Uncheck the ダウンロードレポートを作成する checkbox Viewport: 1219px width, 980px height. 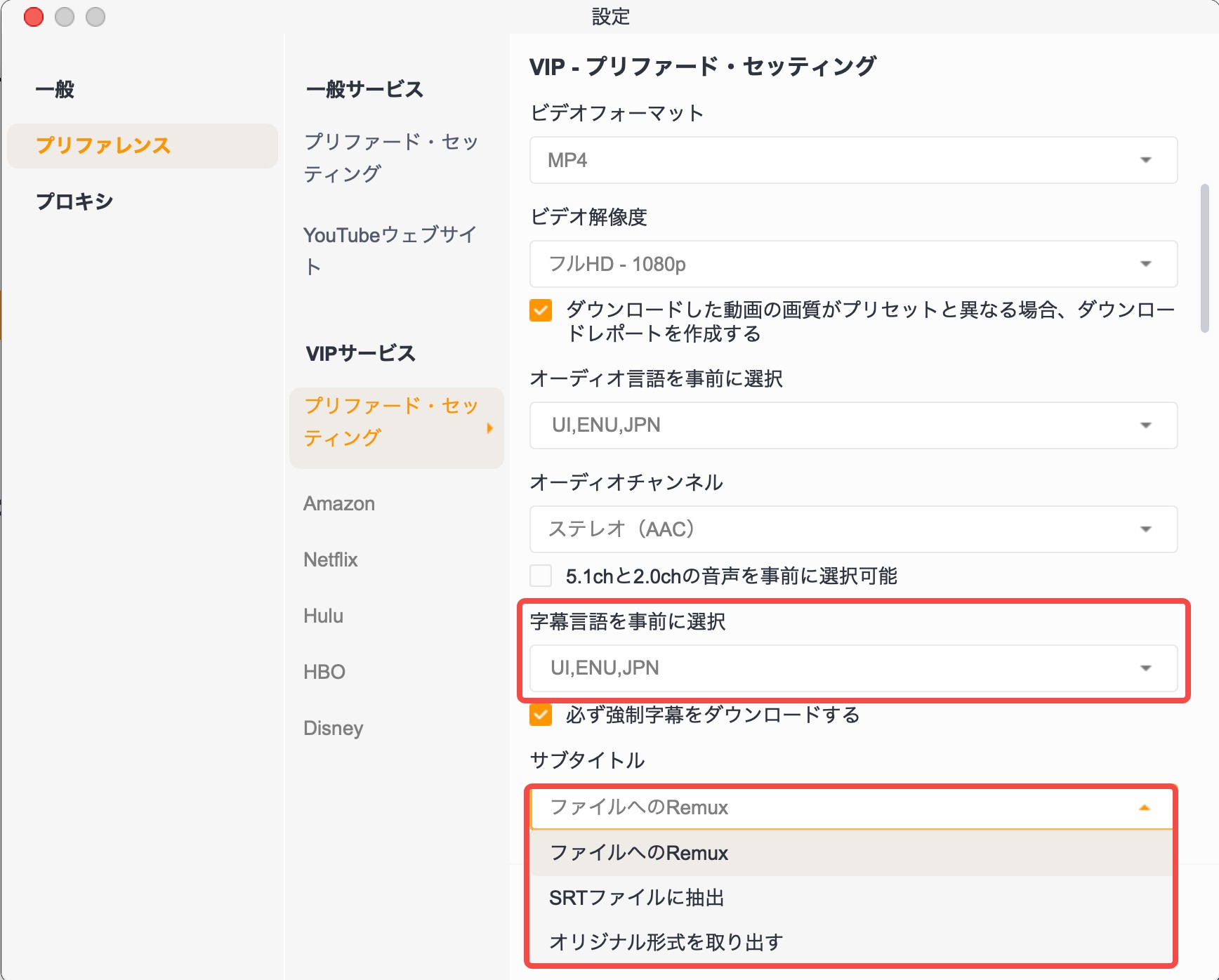tap(541, 310)
